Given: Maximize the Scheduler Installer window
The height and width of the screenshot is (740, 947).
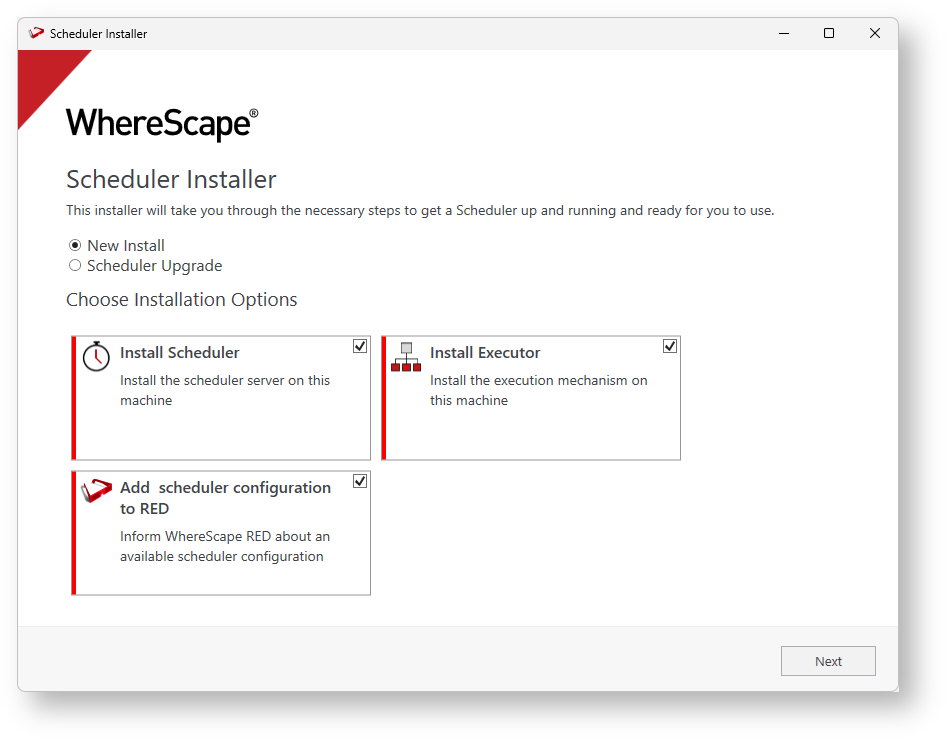Looking at the screenshot, I should [829, 33].
